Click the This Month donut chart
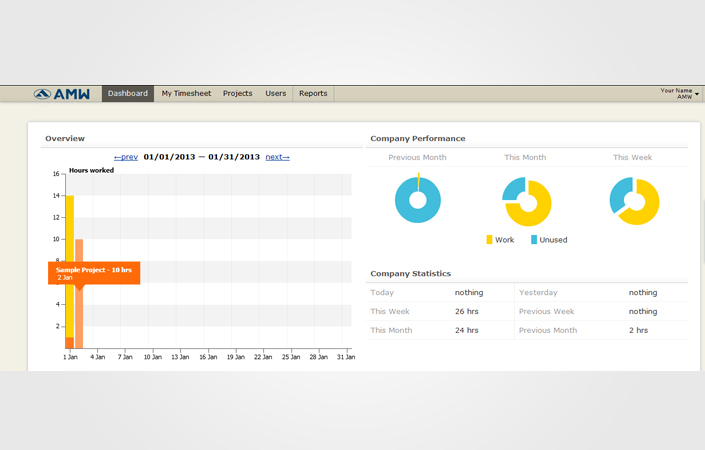705x450 pixels. coord(527,201)
